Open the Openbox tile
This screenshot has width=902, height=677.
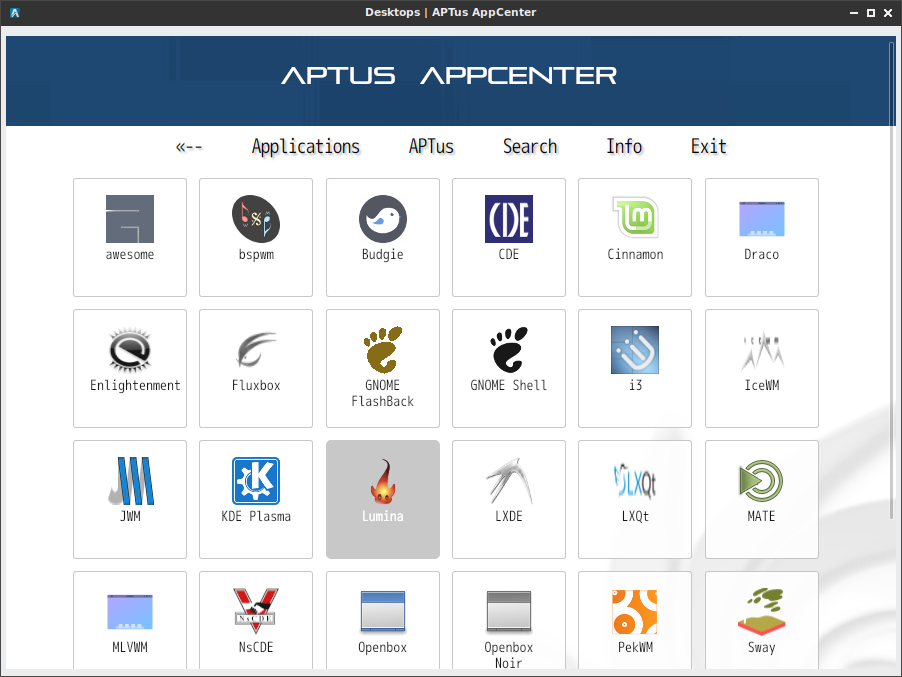383,620
